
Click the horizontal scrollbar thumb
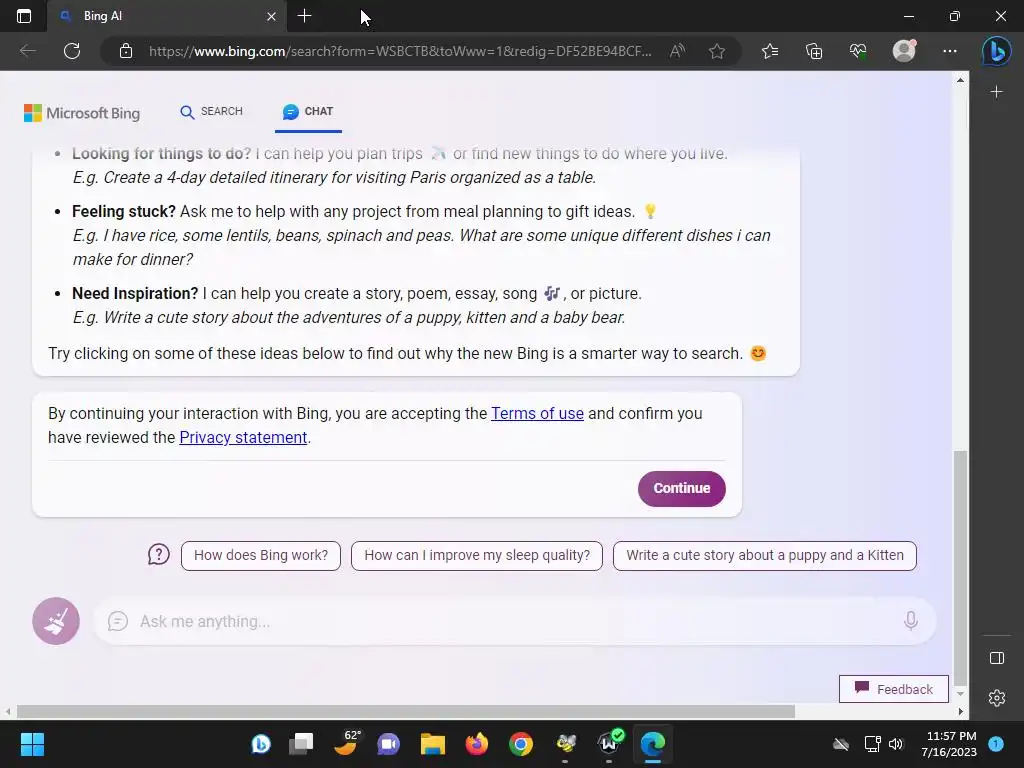pos(406,711)
